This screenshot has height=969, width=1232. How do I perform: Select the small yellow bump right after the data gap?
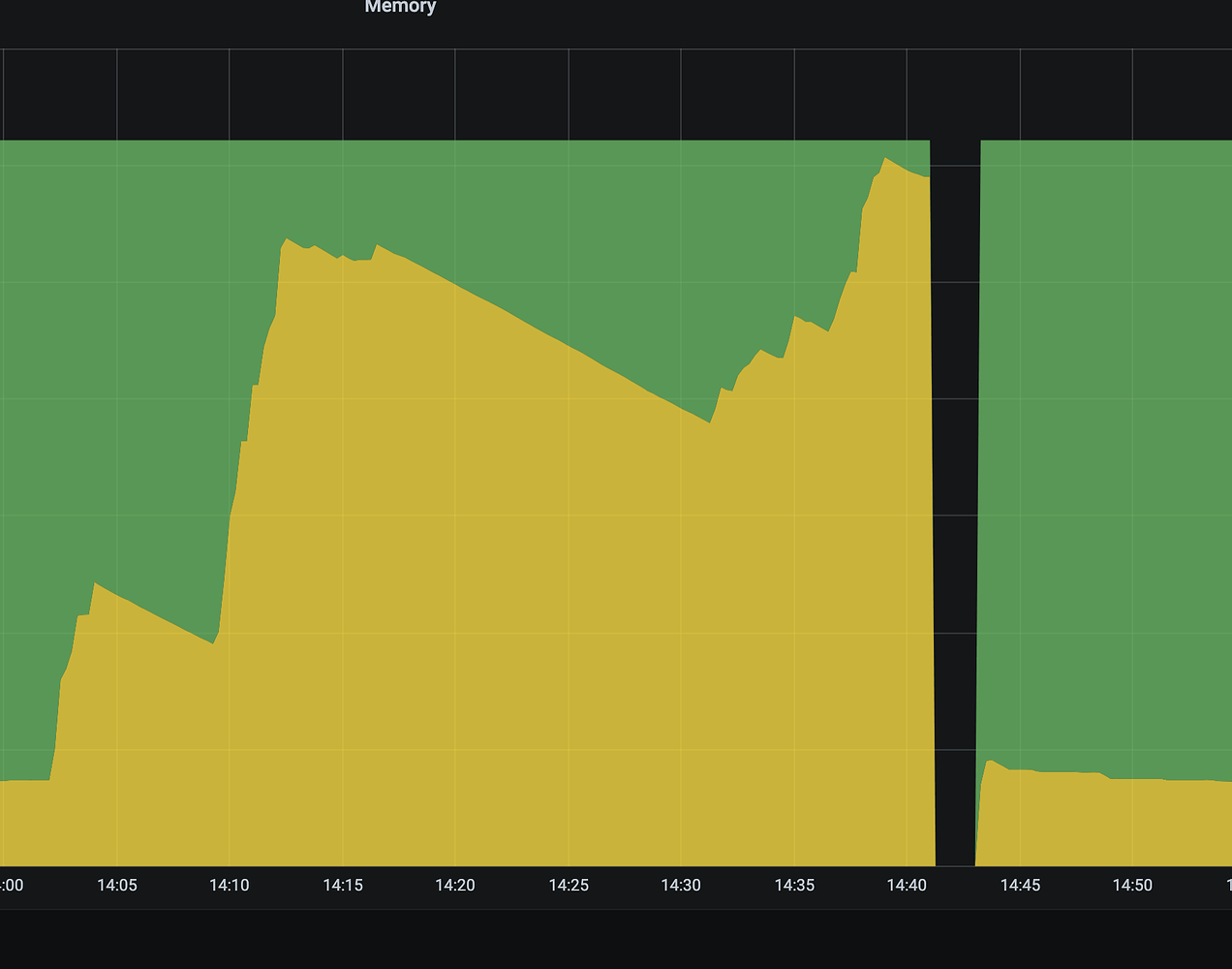[990, 762]
